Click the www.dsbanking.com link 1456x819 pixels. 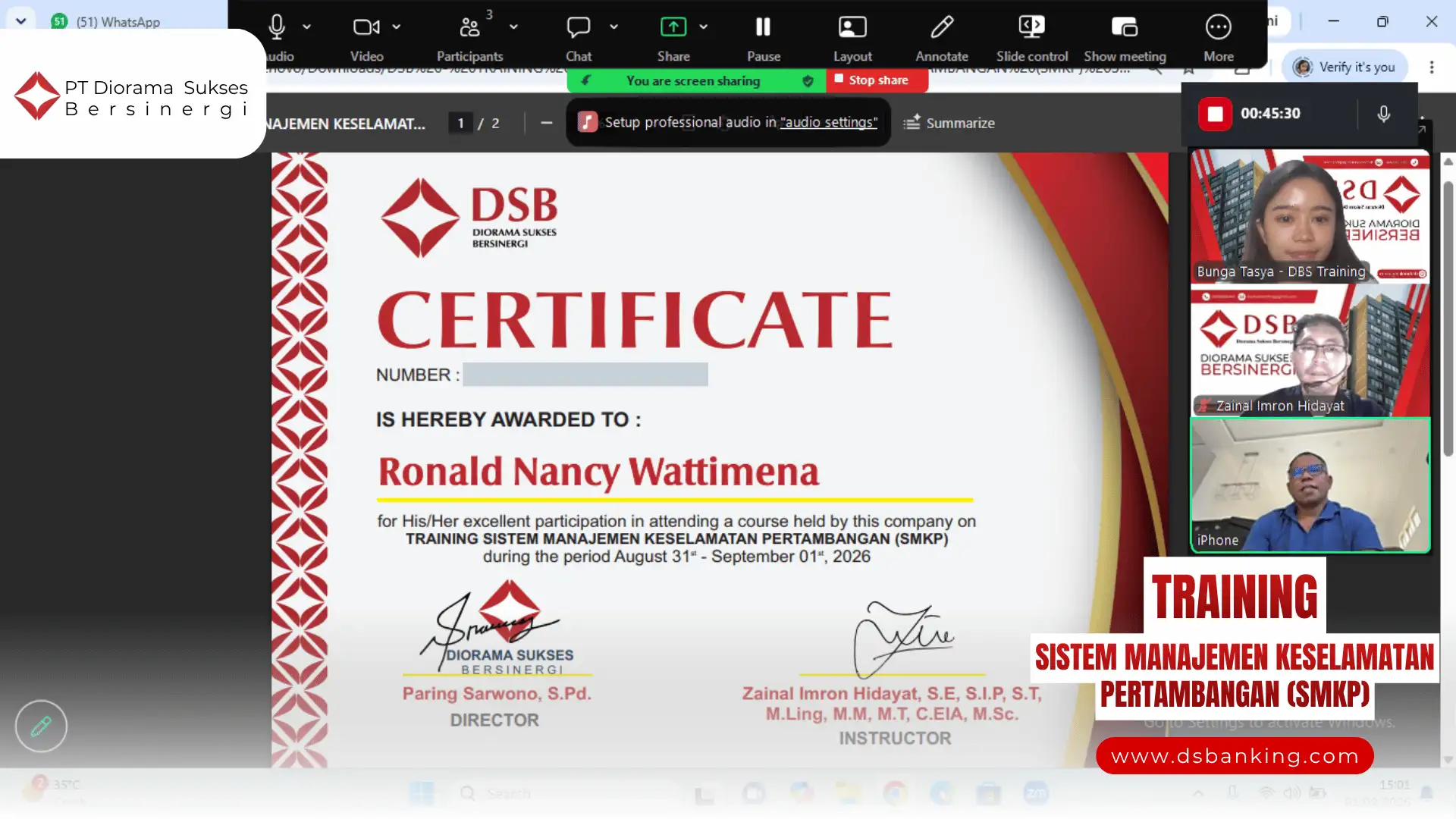click(x=1235, y=755)
